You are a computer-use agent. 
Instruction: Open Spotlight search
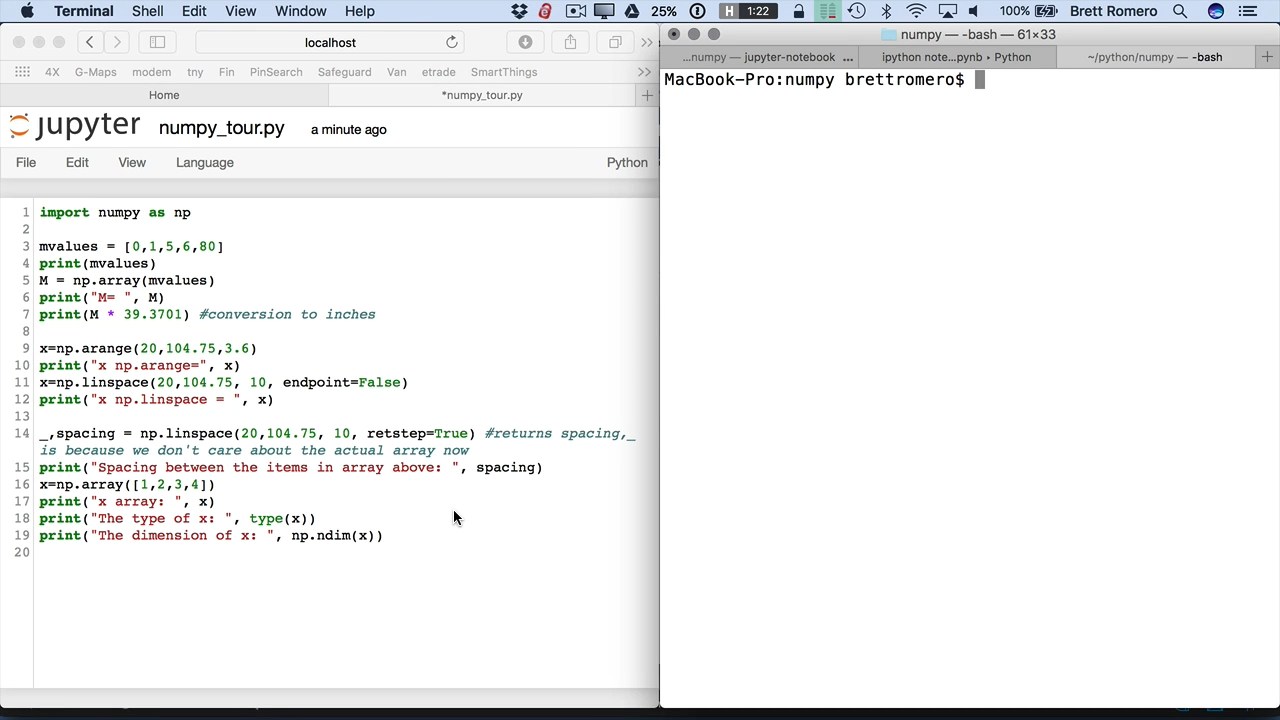[x=1180, y=11]
